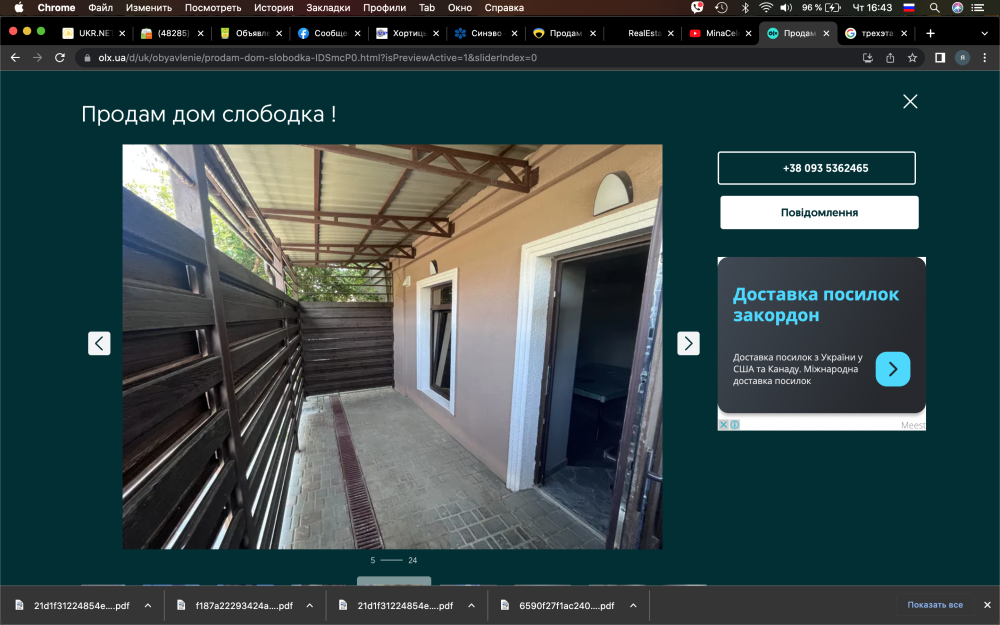Reload the page
1000x625 pixels.
point(60,58)
